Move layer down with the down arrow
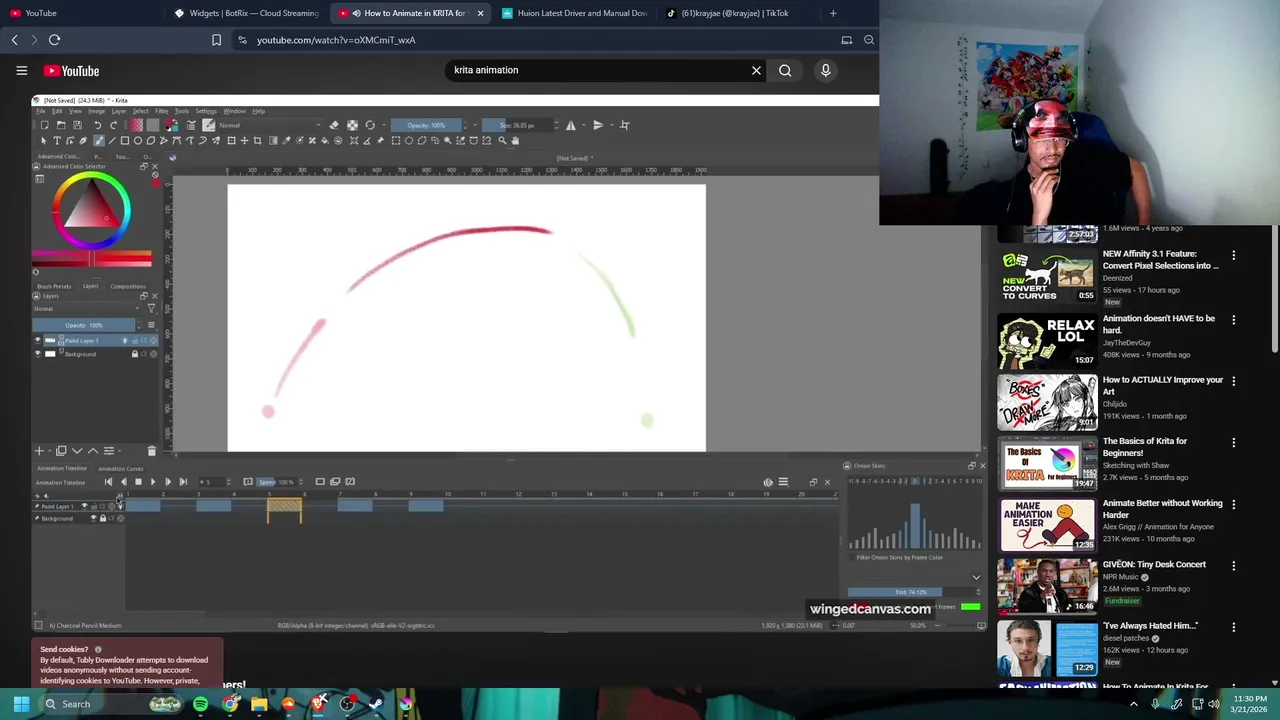This screenshot has height=720, width=1280. click(77, 451)
